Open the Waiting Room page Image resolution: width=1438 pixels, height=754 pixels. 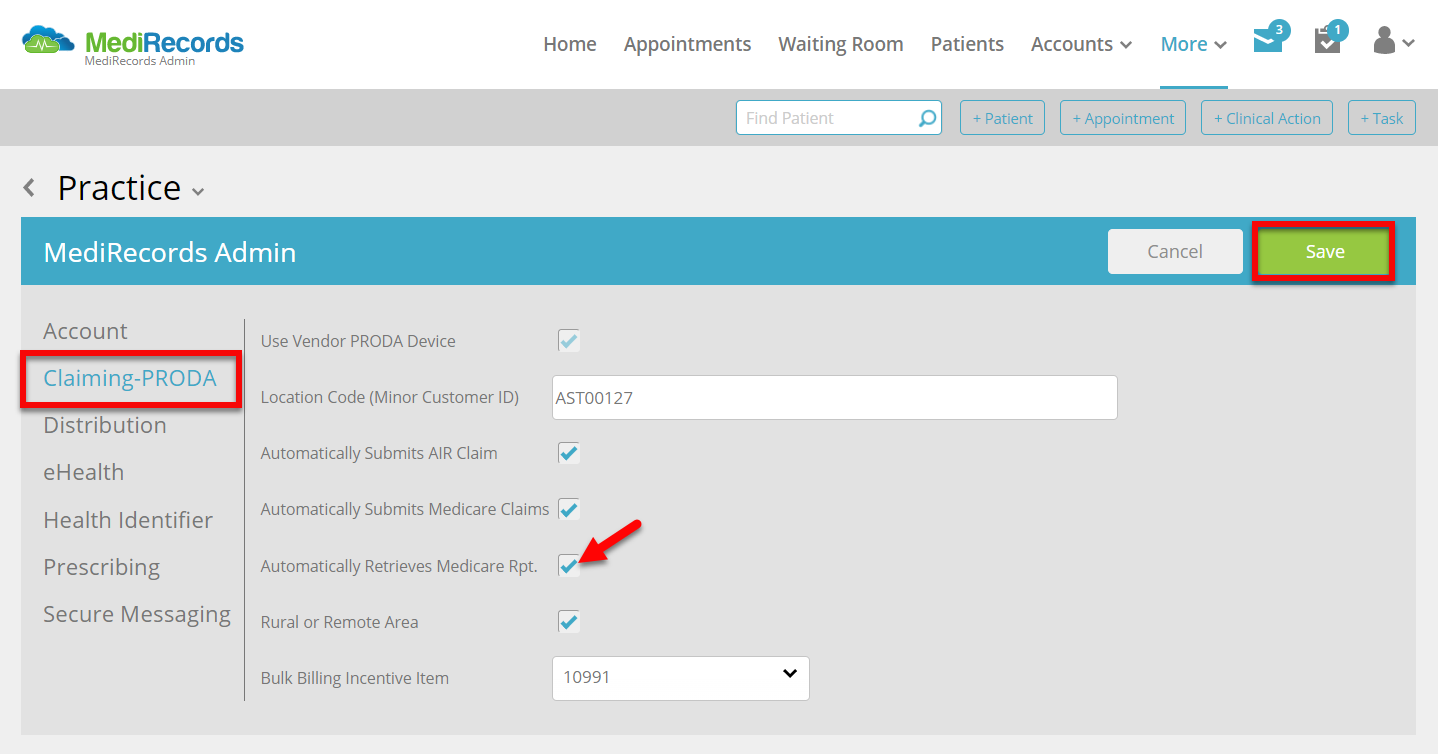841,44
